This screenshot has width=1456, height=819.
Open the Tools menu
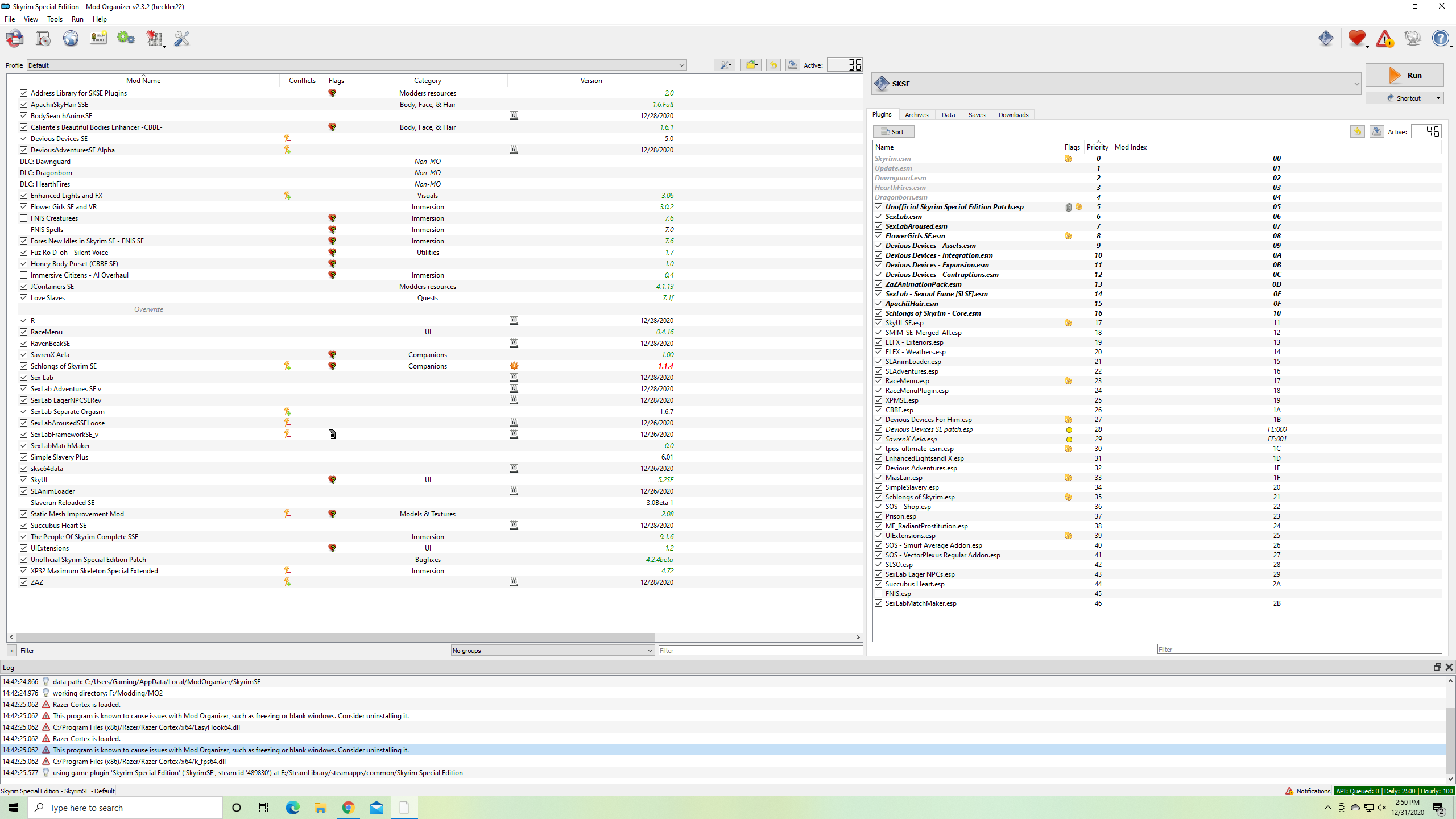point(55,19)
